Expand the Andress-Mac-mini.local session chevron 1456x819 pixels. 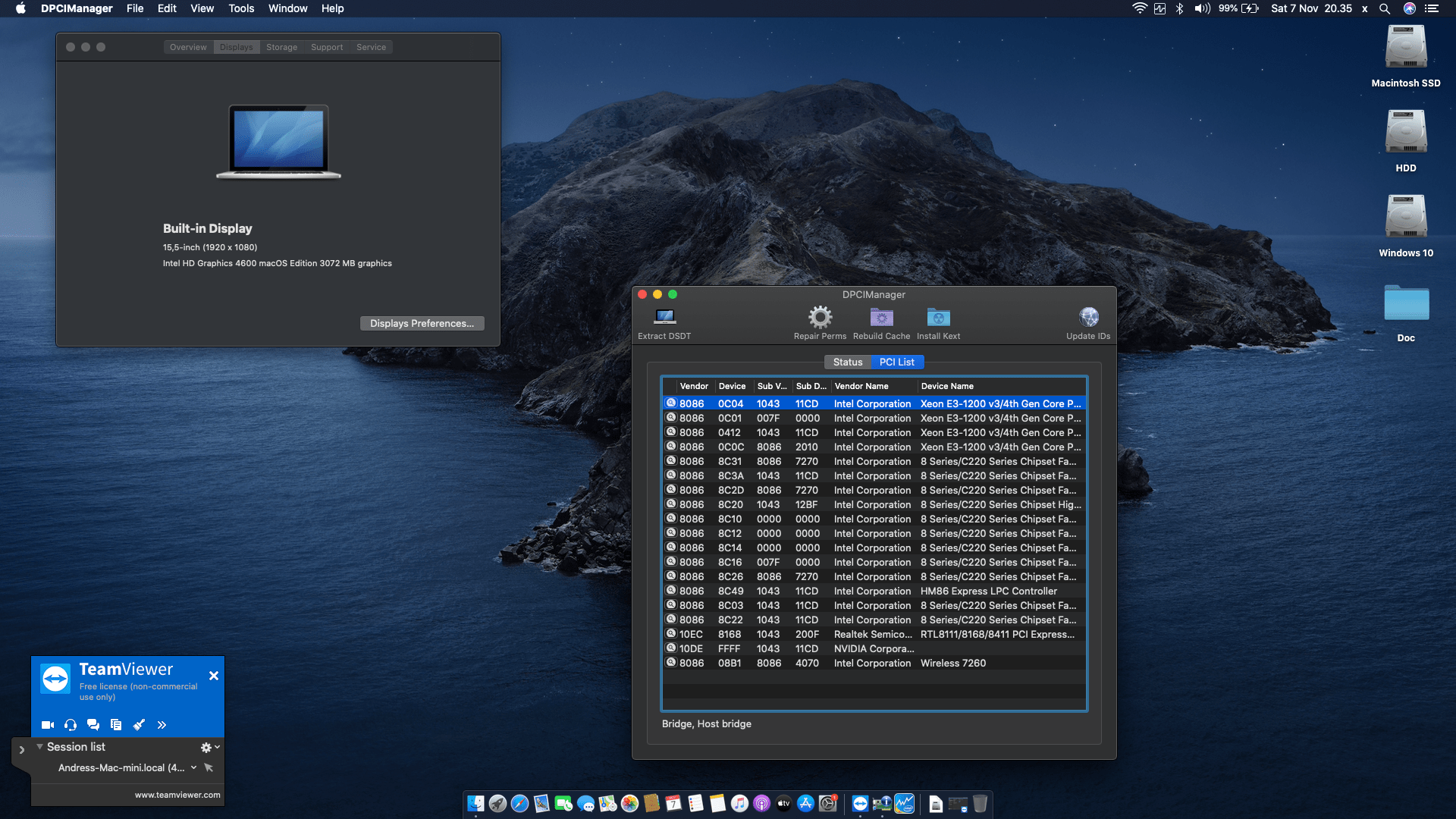192,767
